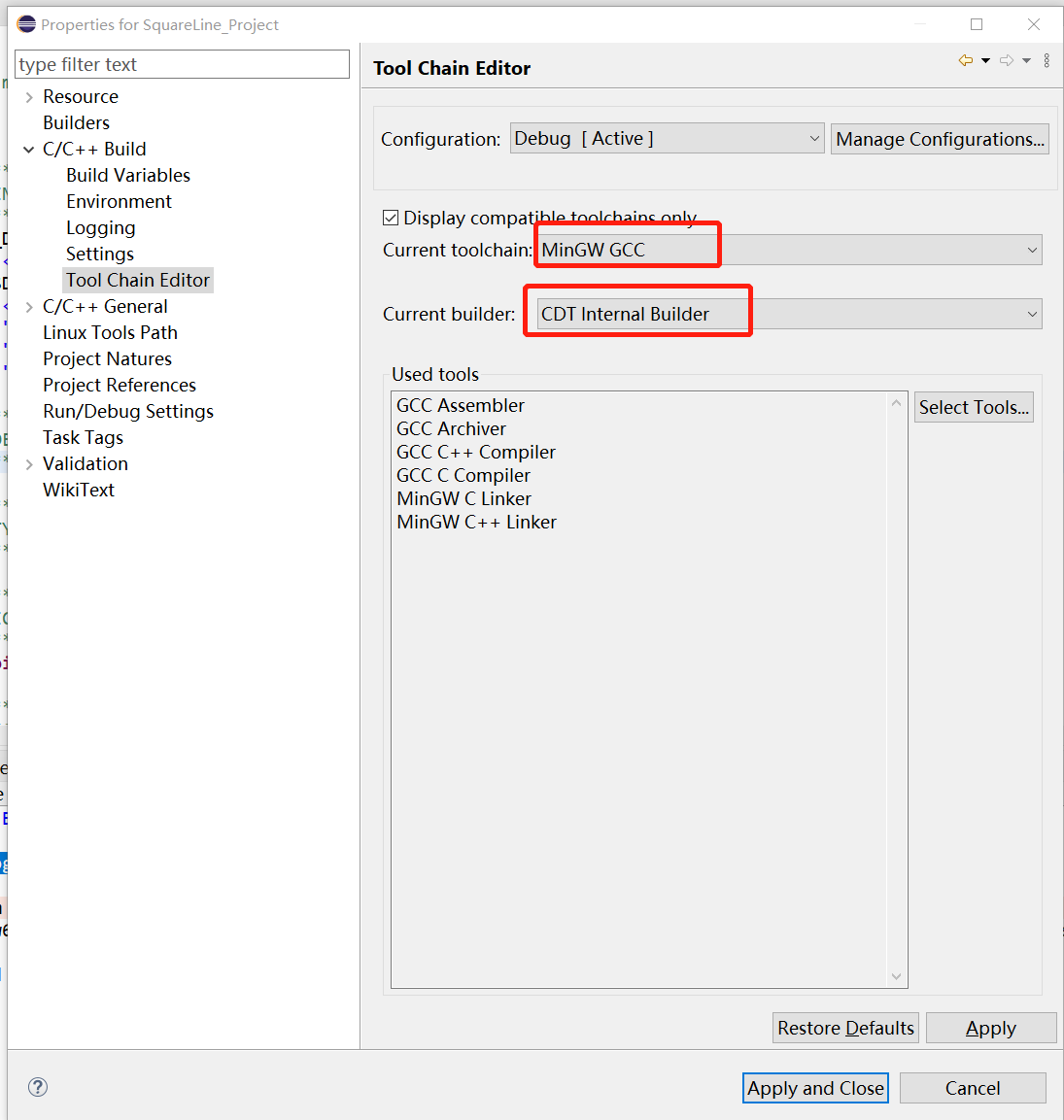Viewport: 1064px width, 1120px height.
Task: Click Manage Configurations button
Action: [940, 139]
